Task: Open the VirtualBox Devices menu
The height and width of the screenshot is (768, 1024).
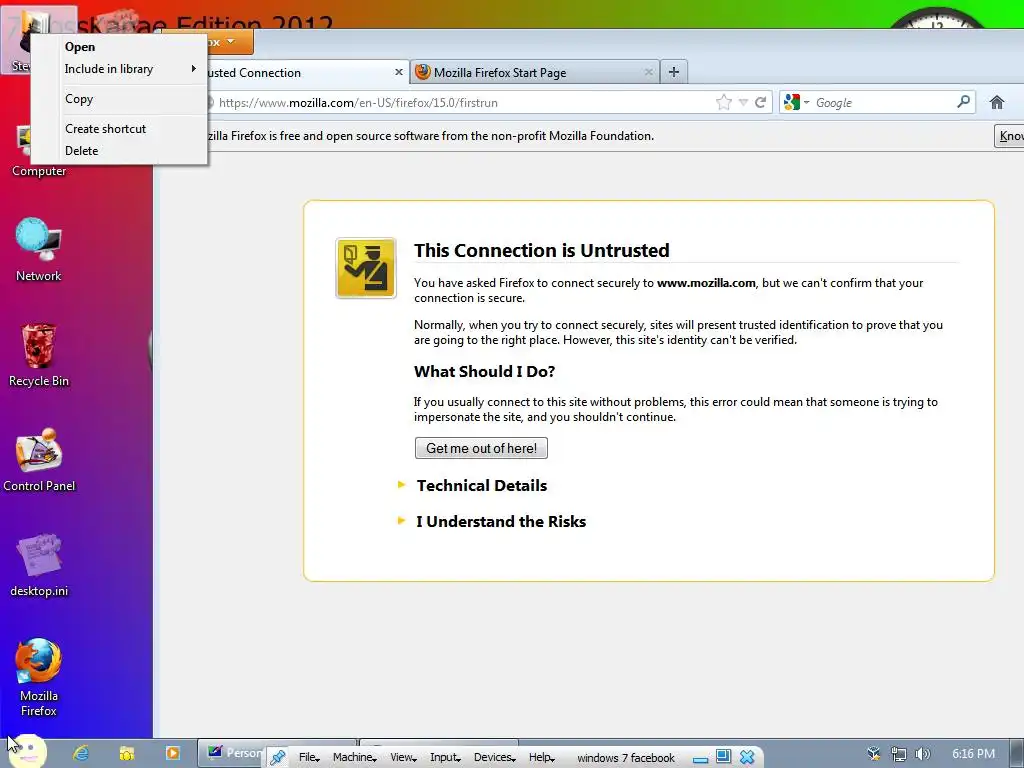Action: tap(494, 758)
